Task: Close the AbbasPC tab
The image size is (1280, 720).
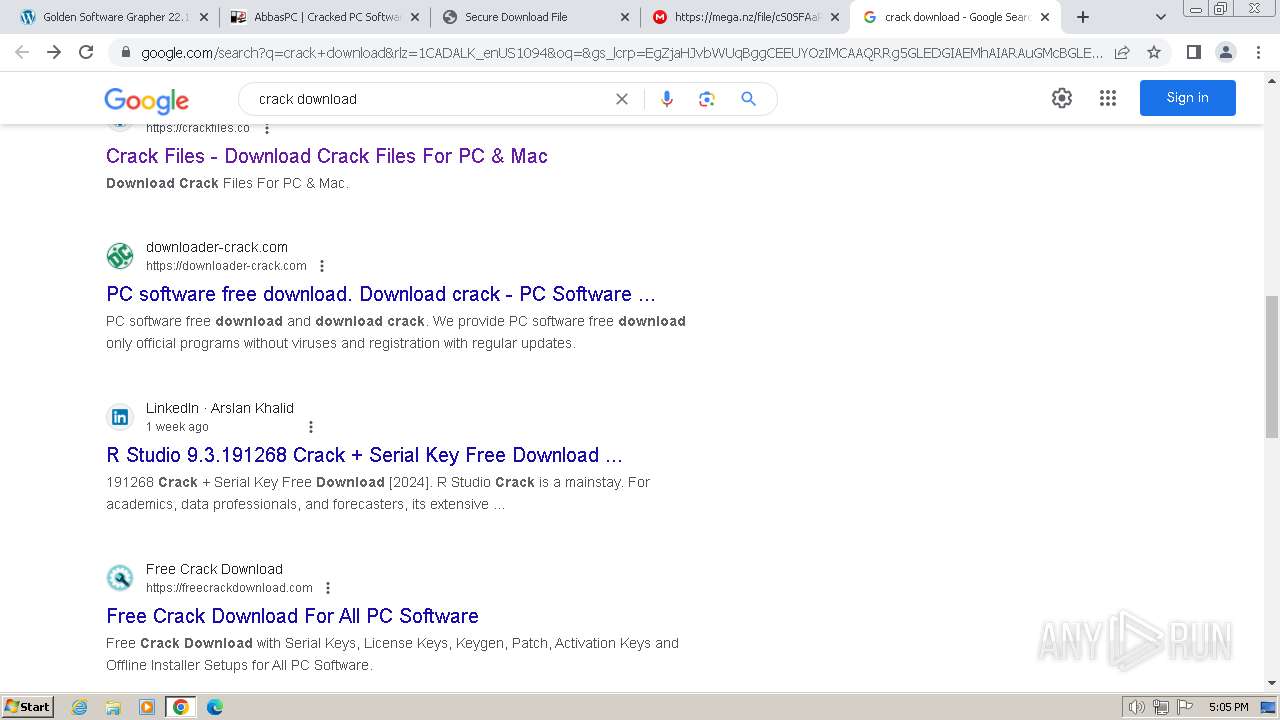Action: pos(415,17)
